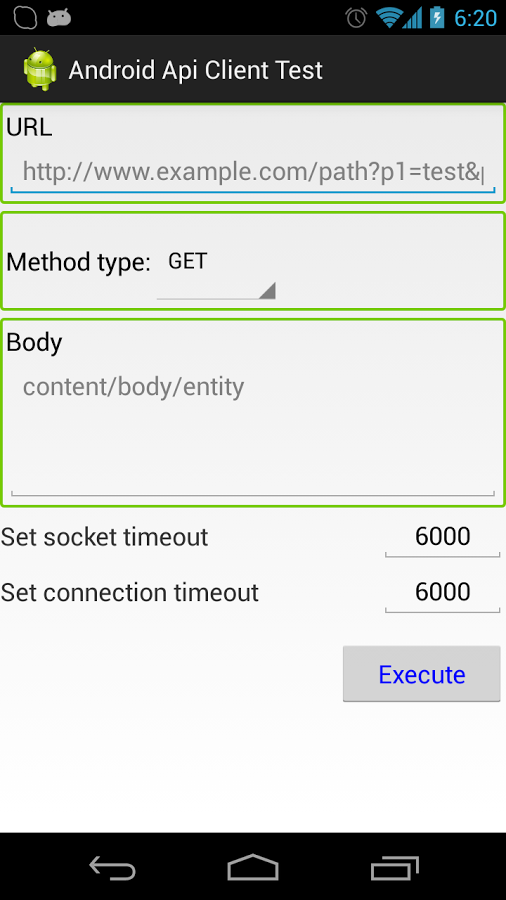Viewport: 506px width, 900px height.
Task: Focus the URL input field
Action: tap(252, 172)
